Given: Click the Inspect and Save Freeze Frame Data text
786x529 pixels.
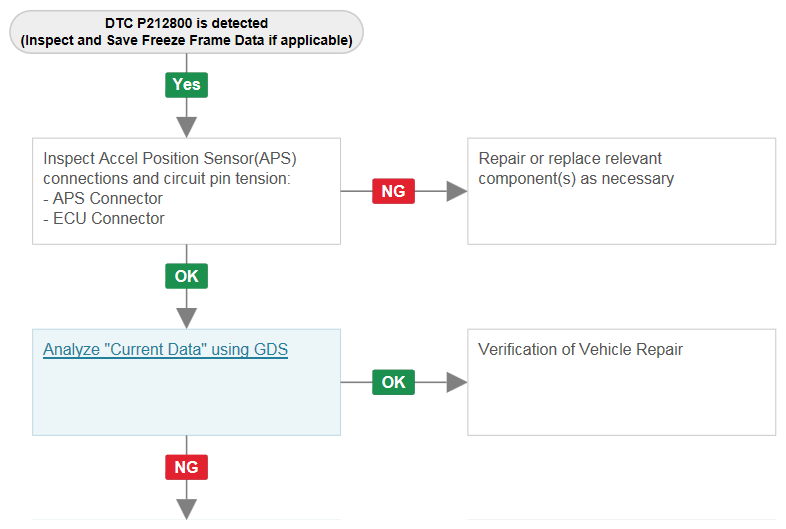Looking at the screenshot, I should pyautogui.click(x=186, y=40).
